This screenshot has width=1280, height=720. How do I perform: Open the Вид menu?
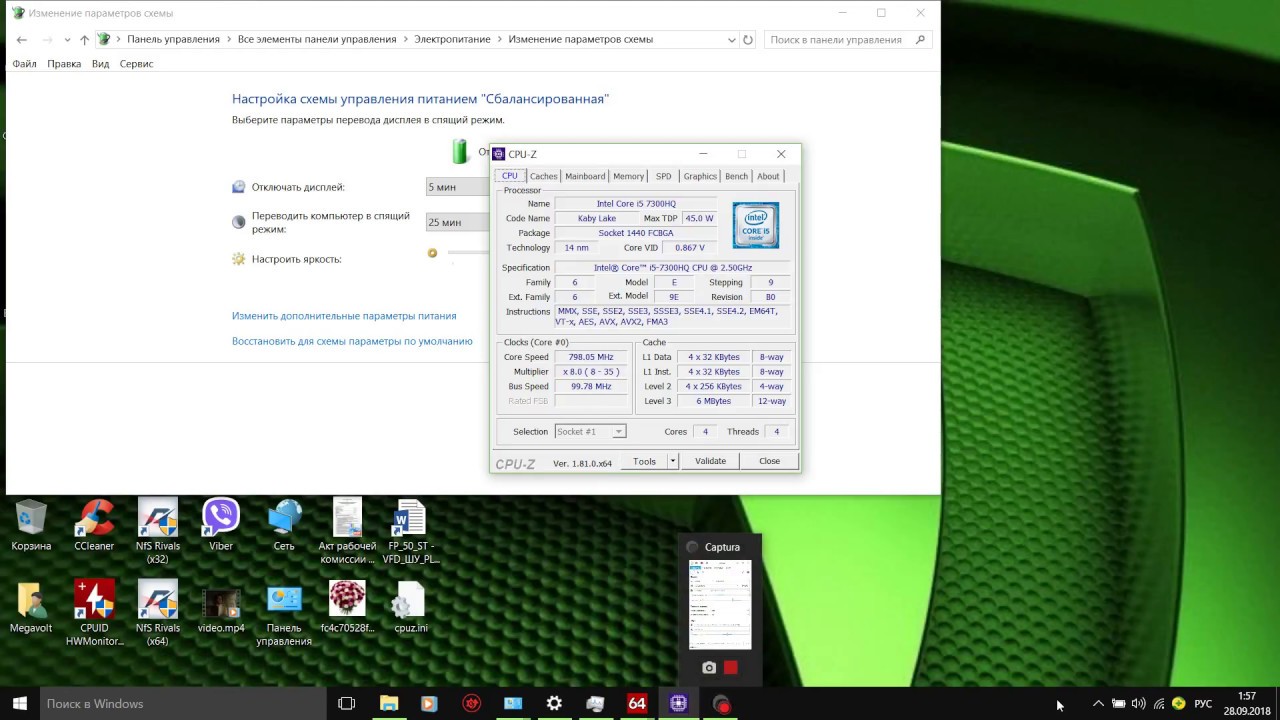[x=100, y=64]
